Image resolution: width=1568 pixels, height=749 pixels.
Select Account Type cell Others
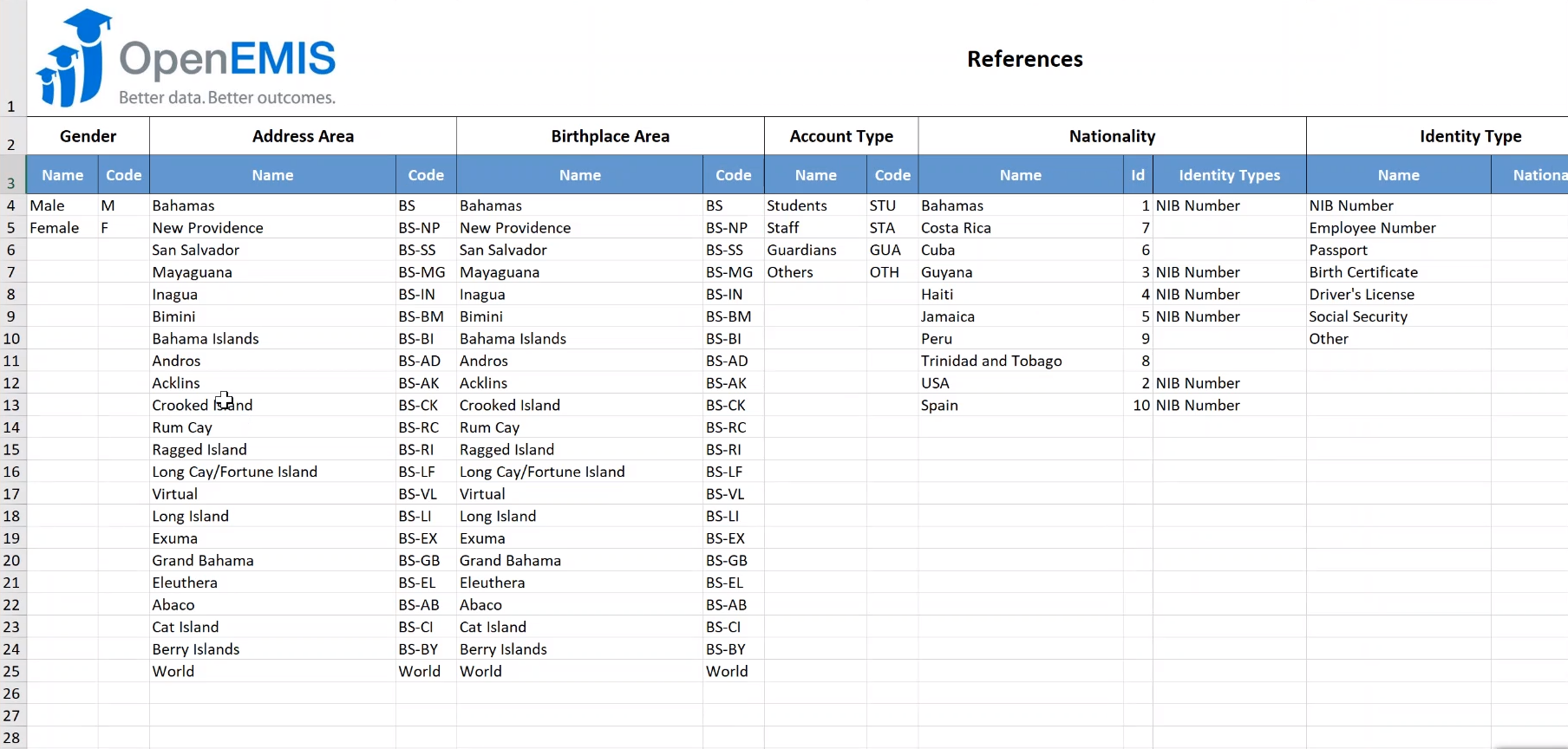pyautogui.click(x=815, y=272)
